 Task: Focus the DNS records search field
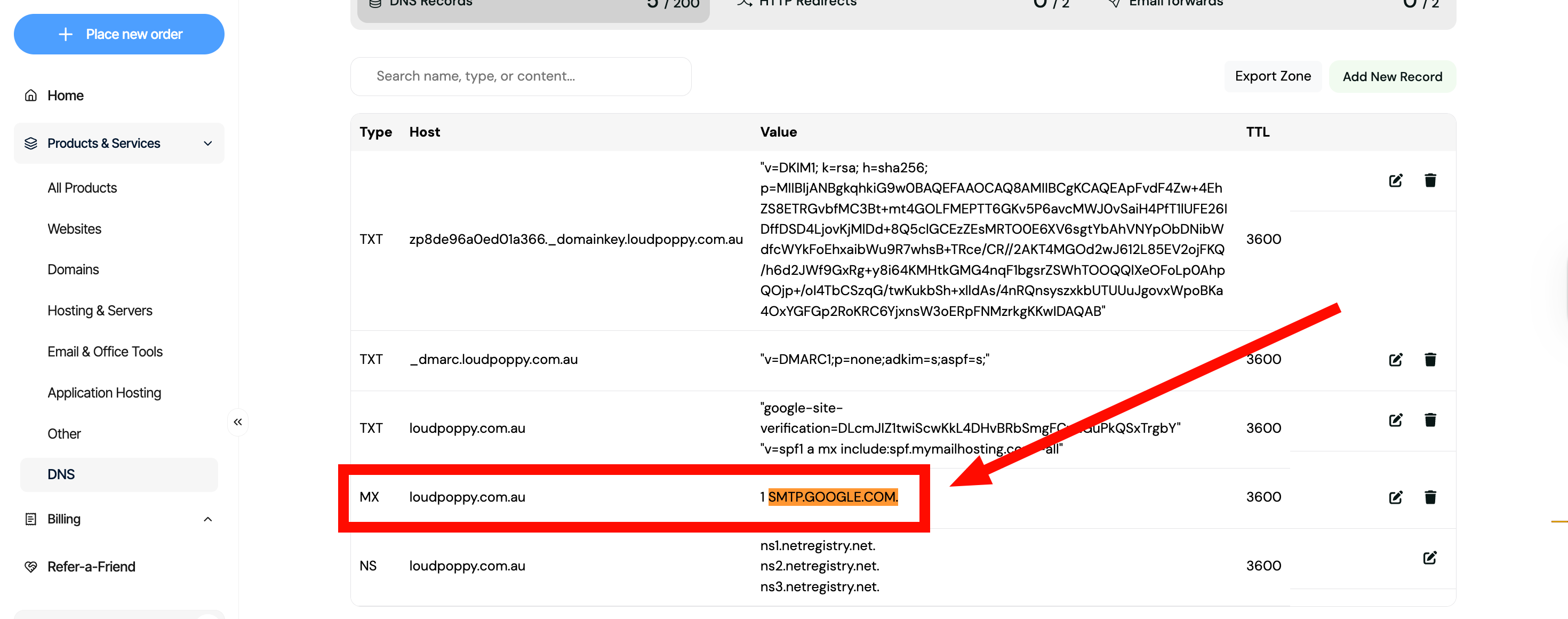(x=521, y=76)
